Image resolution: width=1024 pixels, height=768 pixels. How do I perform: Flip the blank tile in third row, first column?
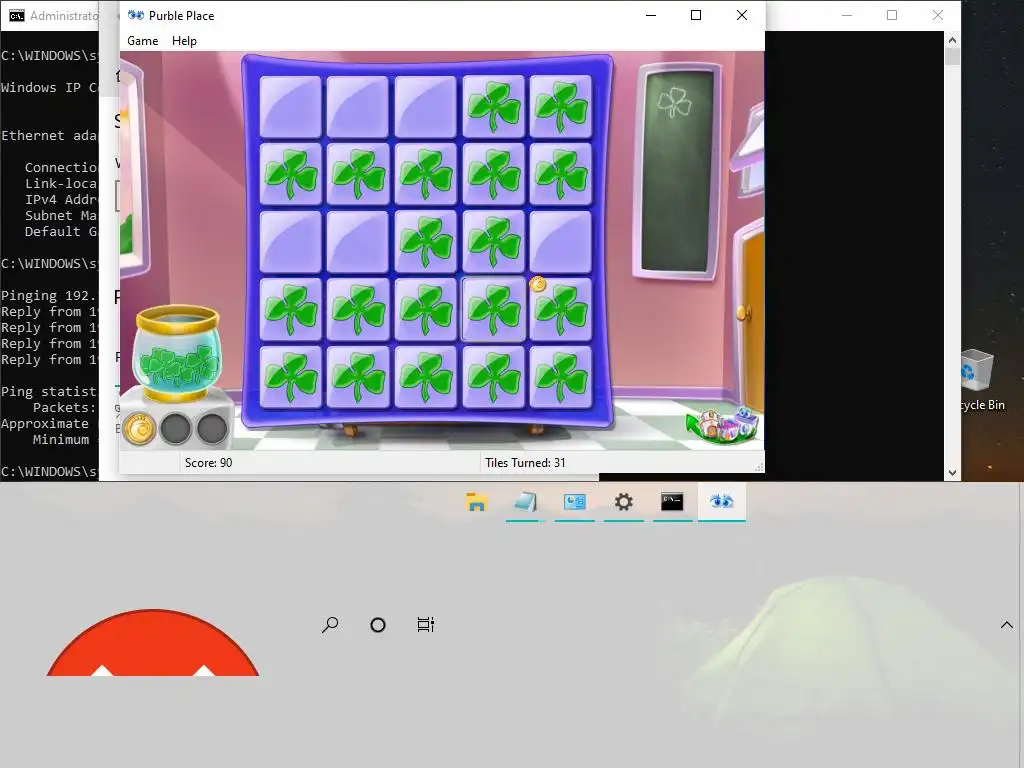point(291,242)
